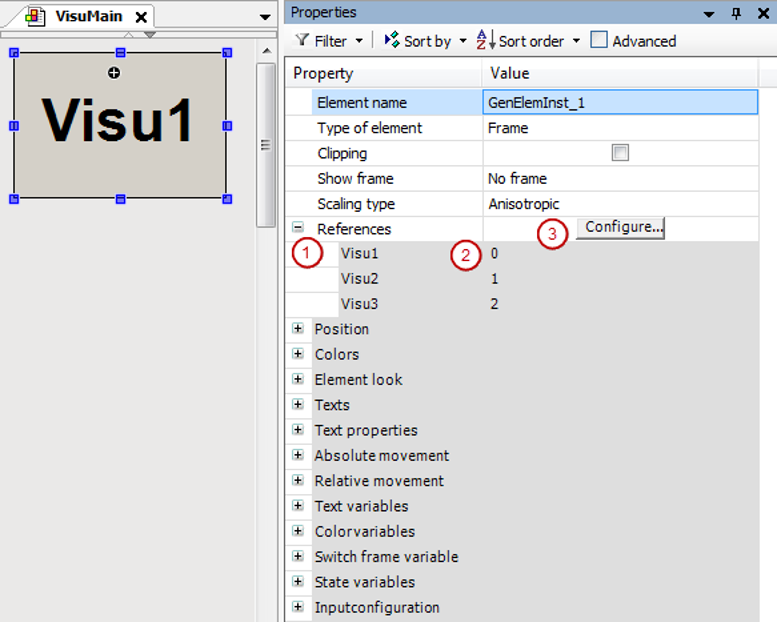Select the Visu2 reference row
The height and width of the screenshot is (622, 777).
click(360, 279)
